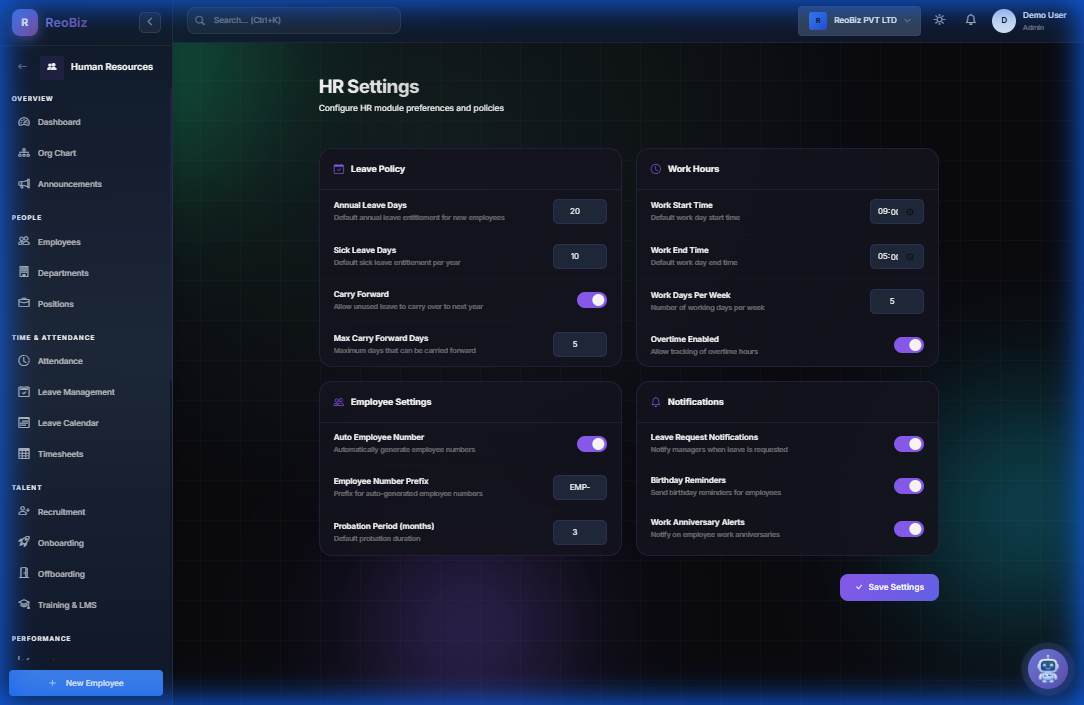The image size is (1084, 705).
Task: Disable Birthday Reminders notifications
Action: [x=909, y=486]
